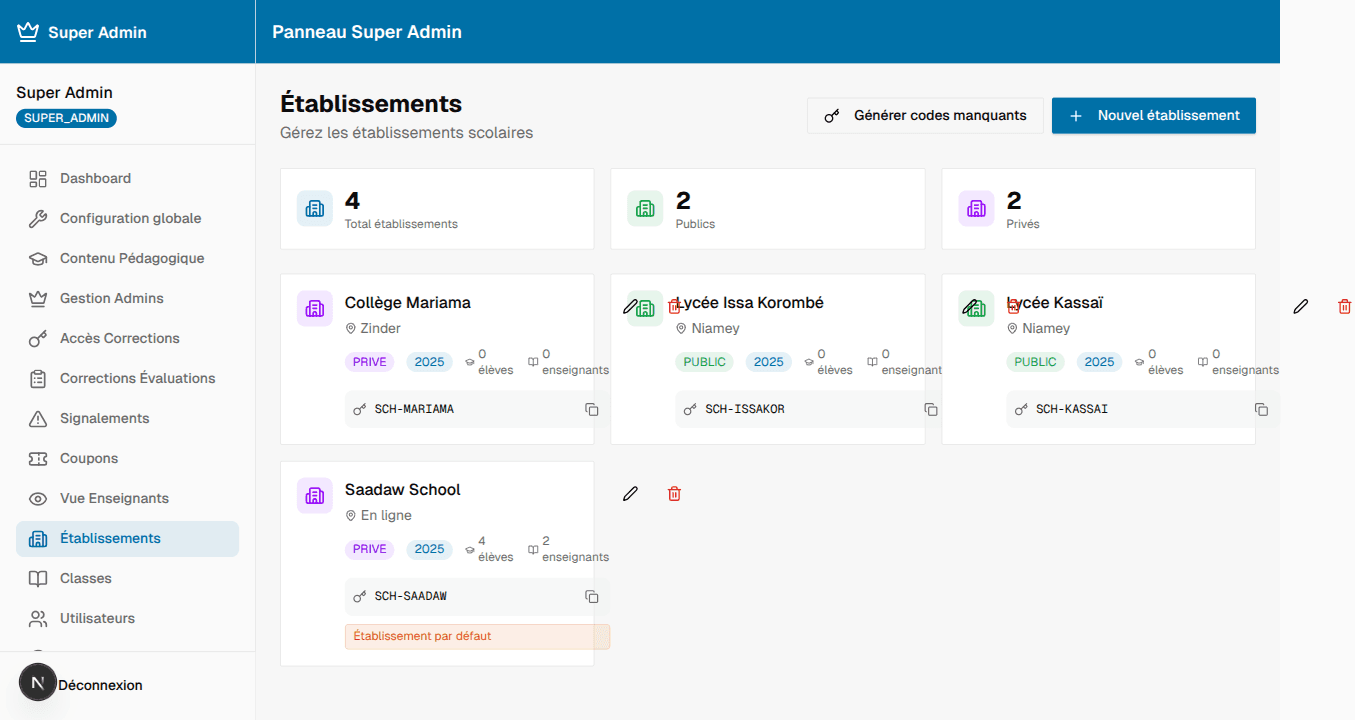The image size is (1355, 720).
Task: Click the pencil icon right of Lycée Kassaï card
Action: 1300,307
